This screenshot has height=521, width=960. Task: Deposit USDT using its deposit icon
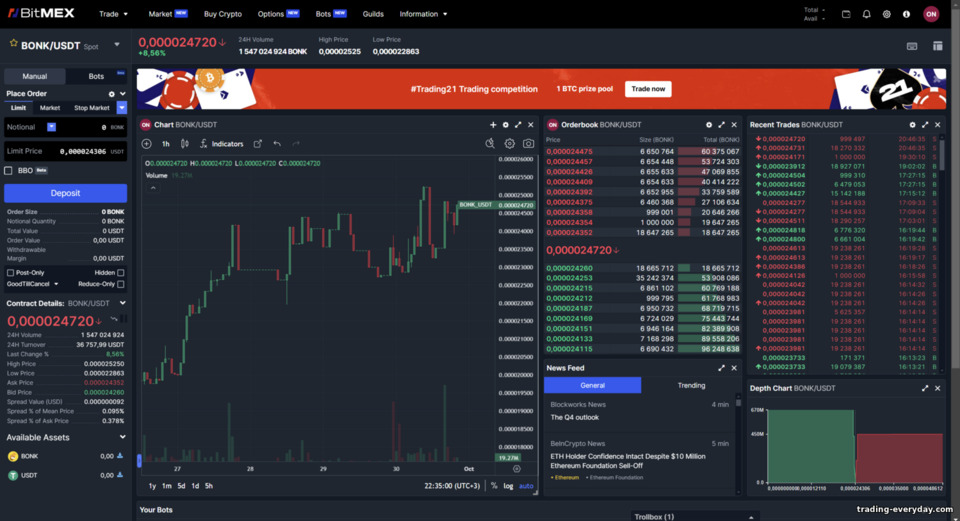pyautogui.click(x=120, y=474)
